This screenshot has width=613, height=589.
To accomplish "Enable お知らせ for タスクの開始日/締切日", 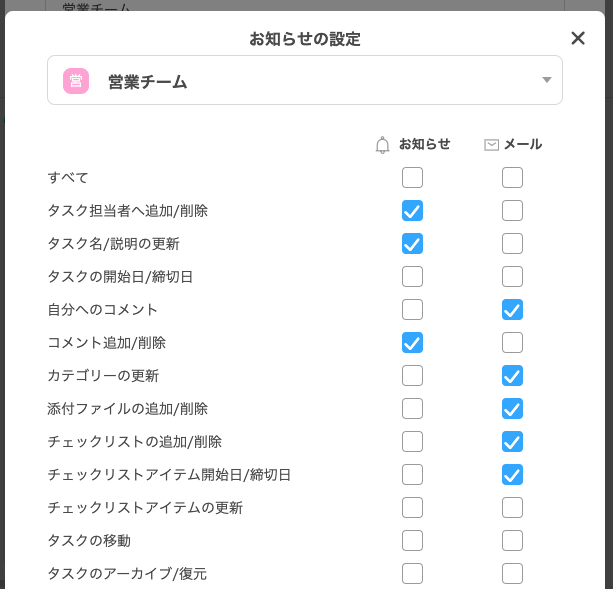I will 412,277.
